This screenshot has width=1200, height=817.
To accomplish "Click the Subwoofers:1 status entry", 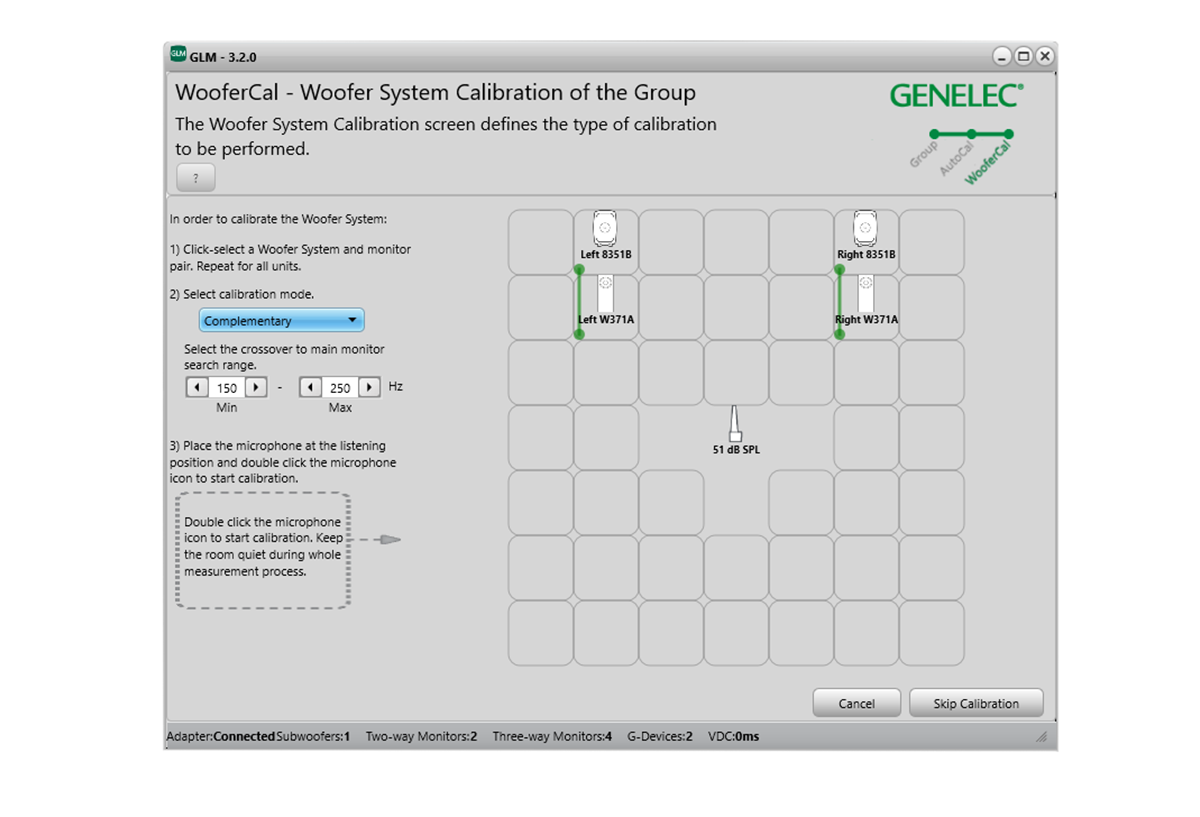I will [x=313, y=737].
